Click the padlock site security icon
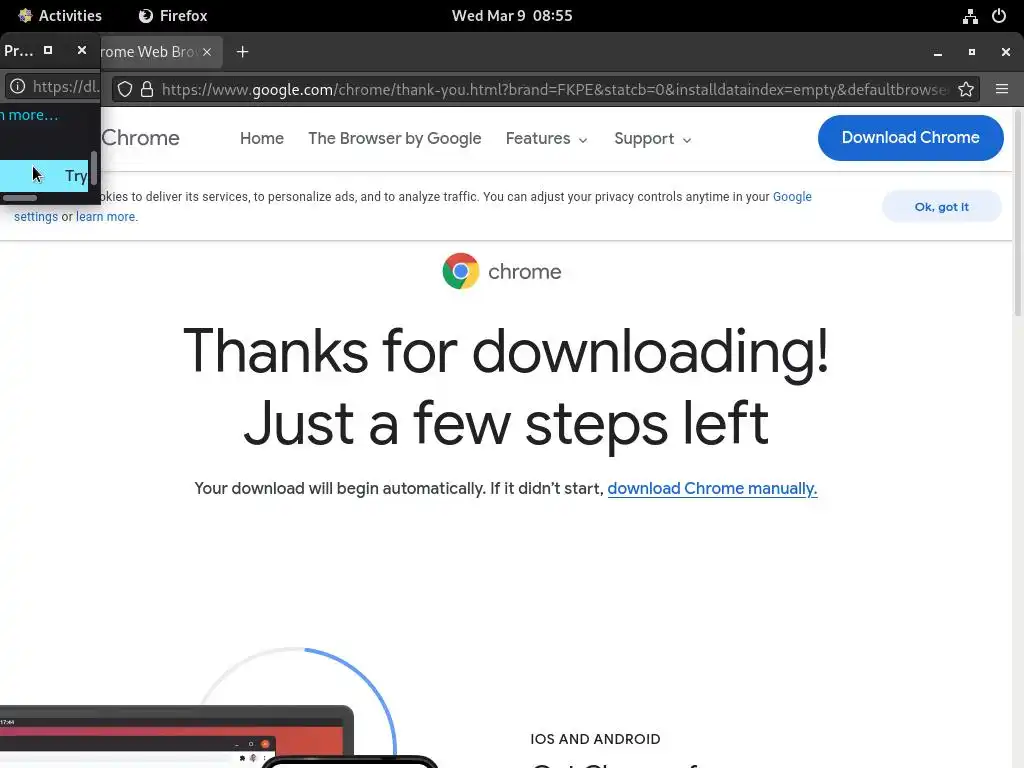 147,89
